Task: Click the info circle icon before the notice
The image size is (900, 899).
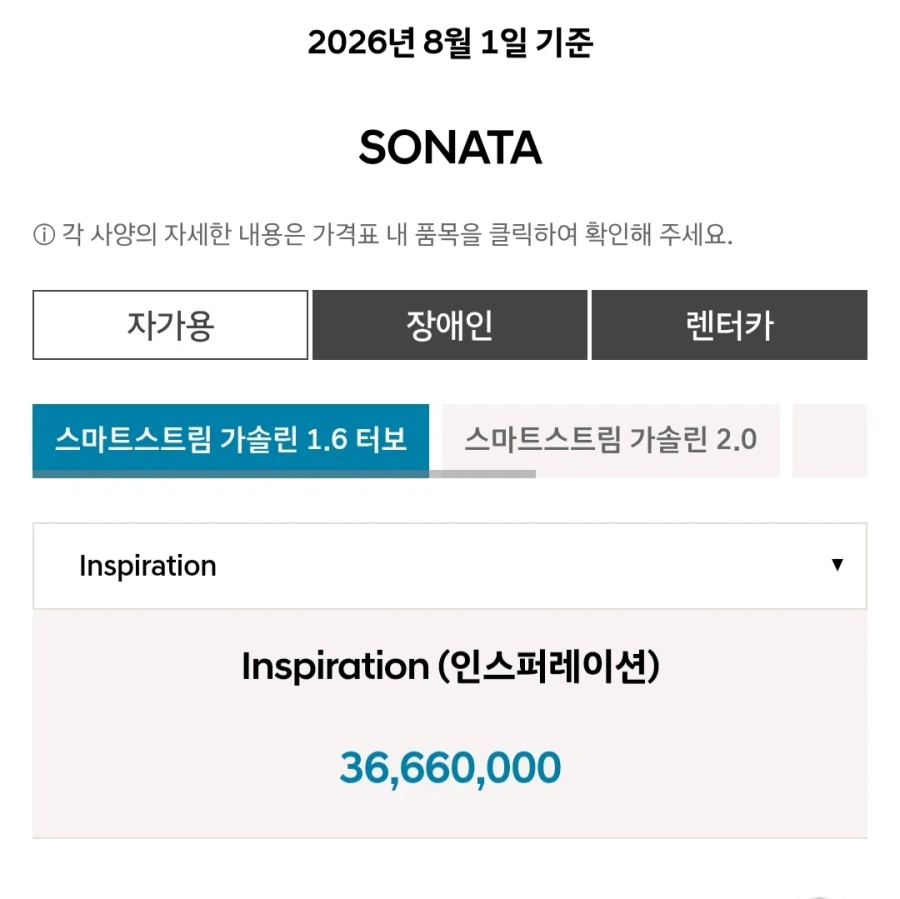Action: pyautogui.click(x=44, y=235)
